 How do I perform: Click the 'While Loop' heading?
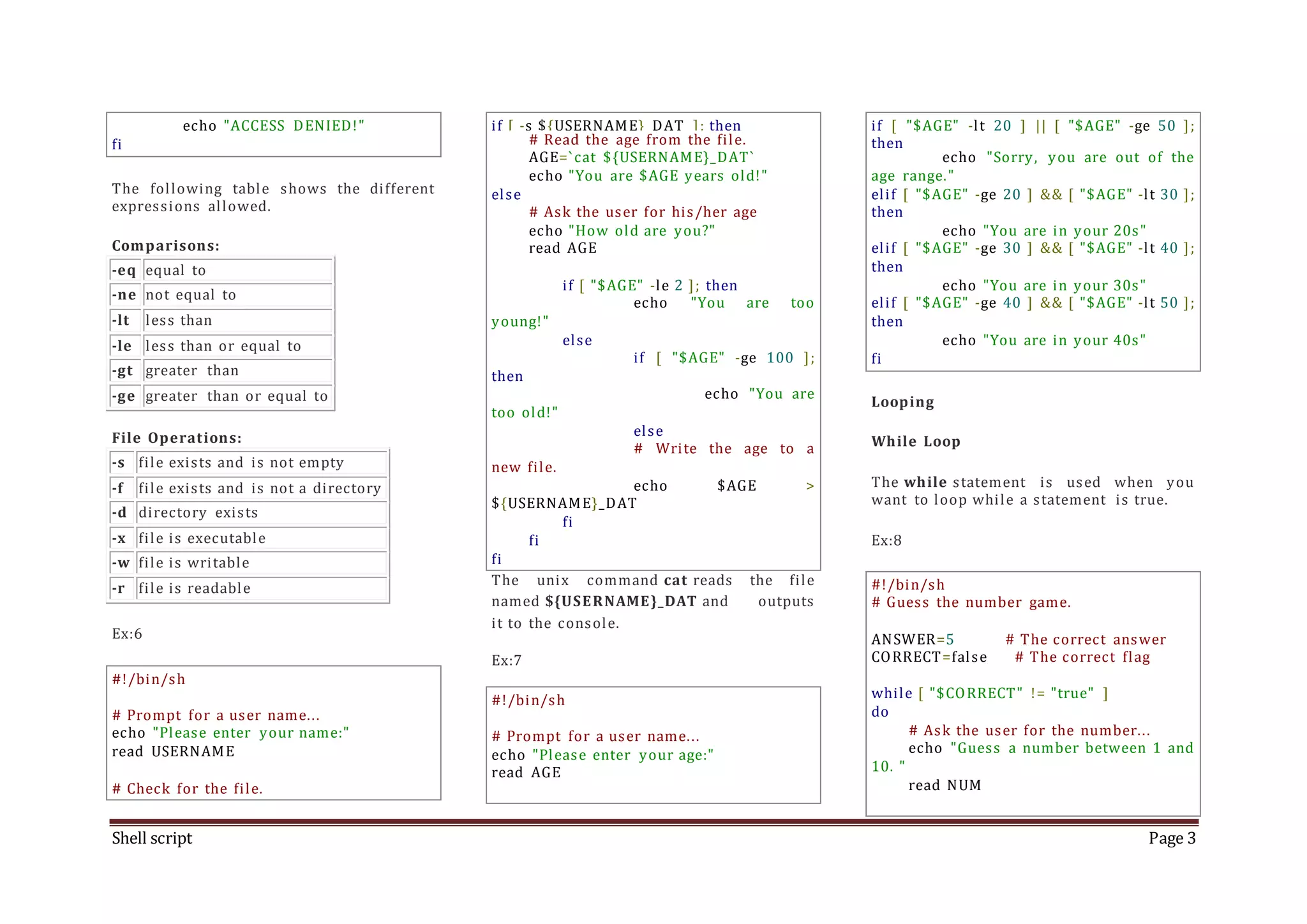(x=916, y=442)
